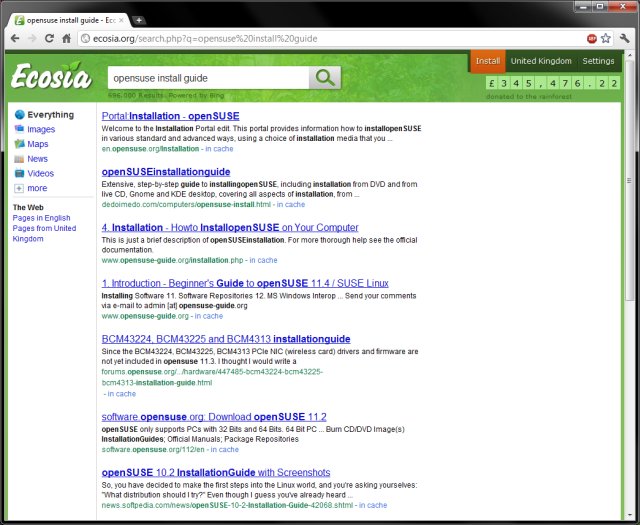Open cached copy of software.opensuse.org/112/en
The height and width of the screenshot is (525, 640).
pos(224,449)
